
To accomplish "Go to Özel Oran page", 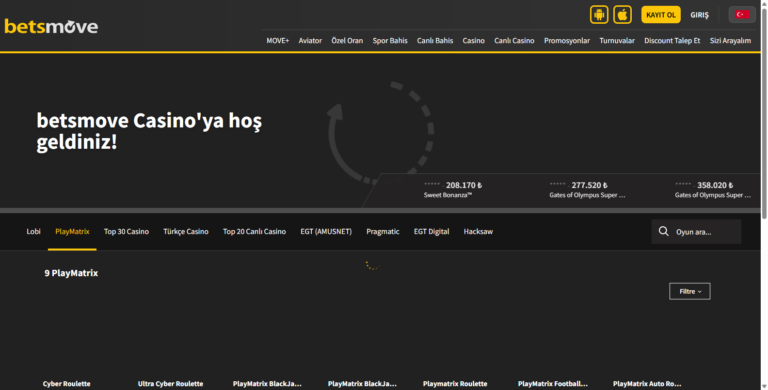I will click(x=347, y=41).
